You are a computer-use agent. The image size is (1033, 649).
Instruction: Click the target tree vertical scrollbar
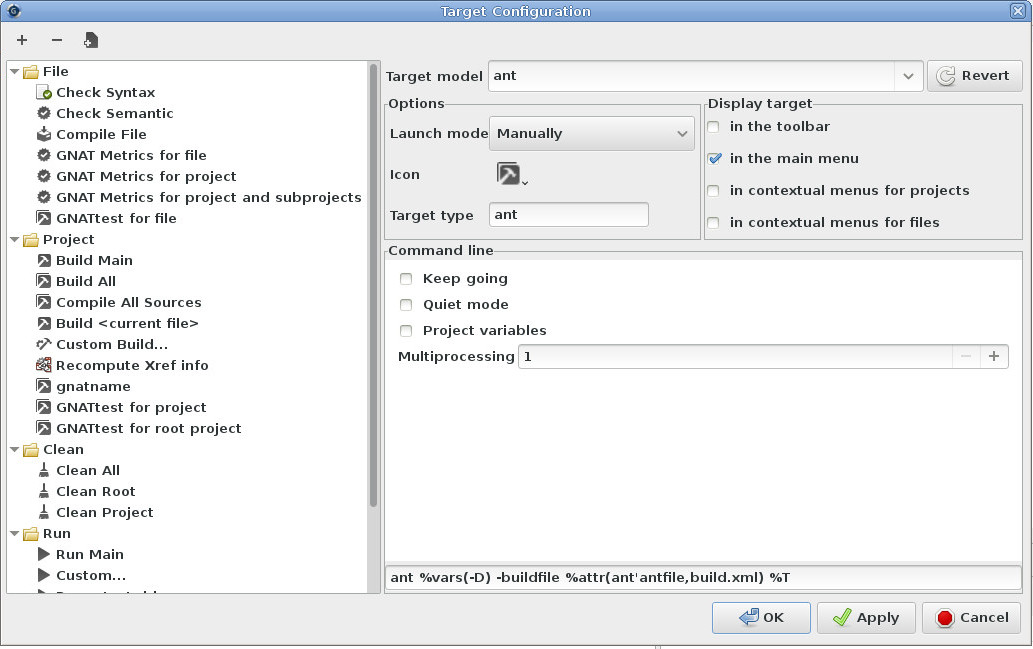[x=374, y=285]
